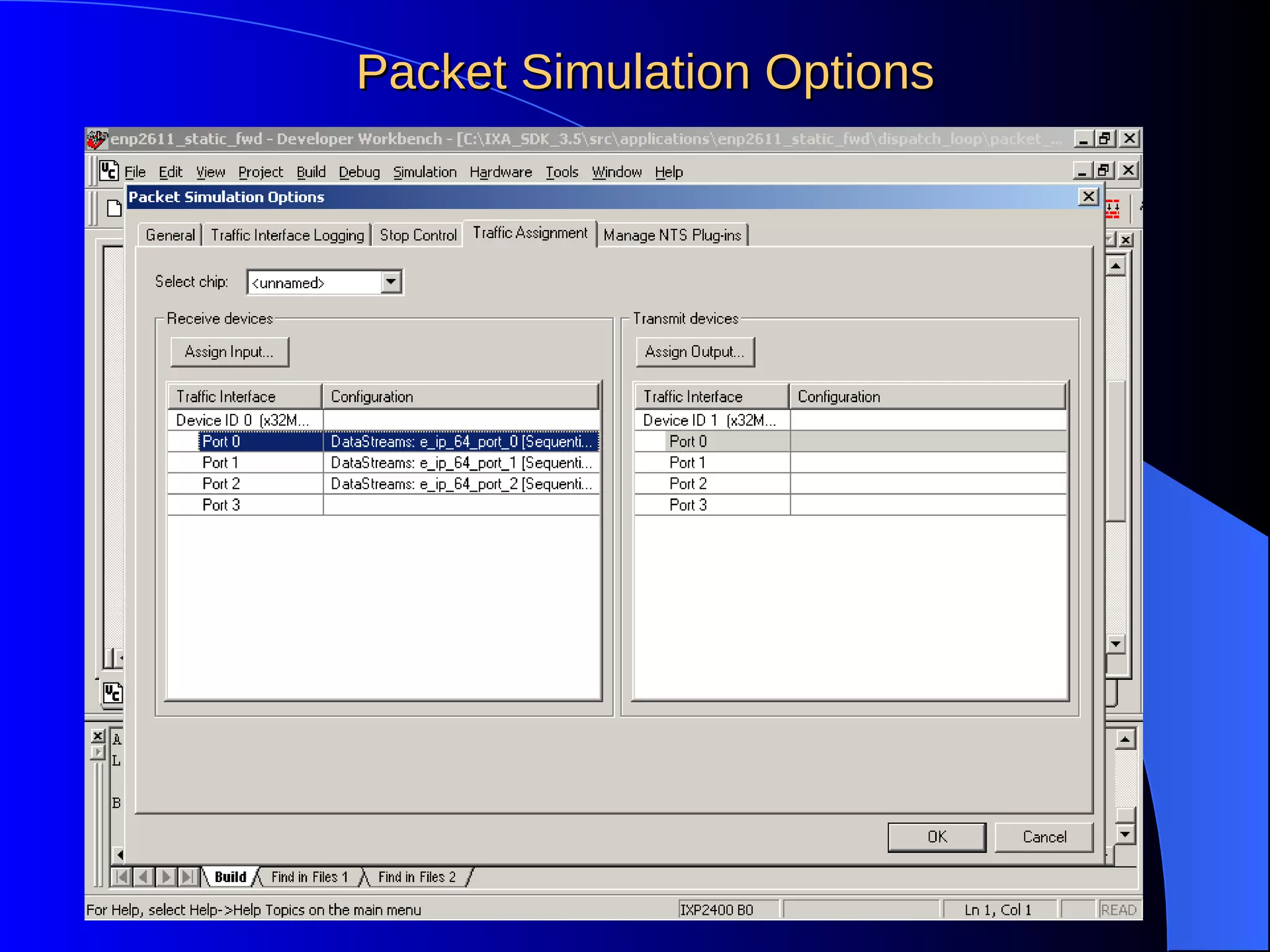1270x952 pixels.
Task: Click DataStreams e_ip_64_port_2 configuration cell
Action: click(461, 483)
